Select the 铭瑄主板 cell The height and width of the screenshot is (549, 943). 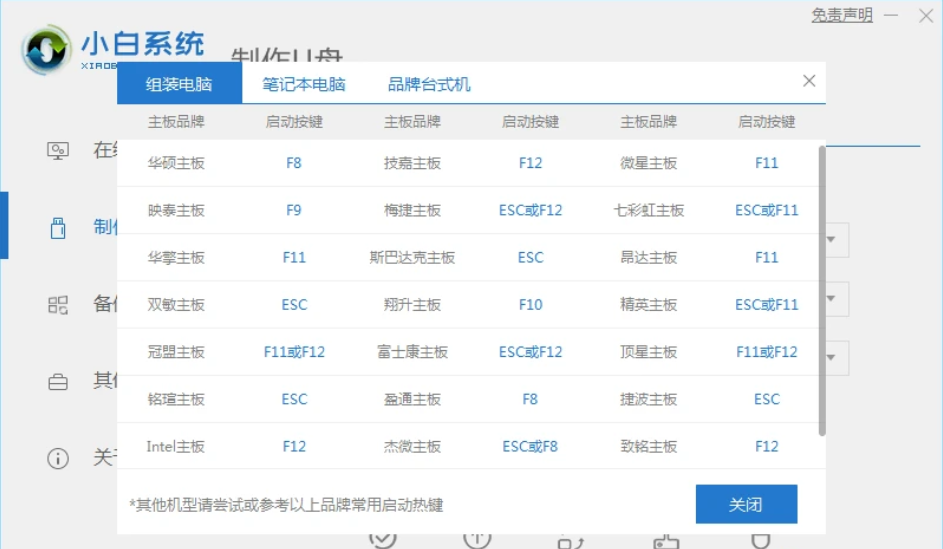(176, 399)
